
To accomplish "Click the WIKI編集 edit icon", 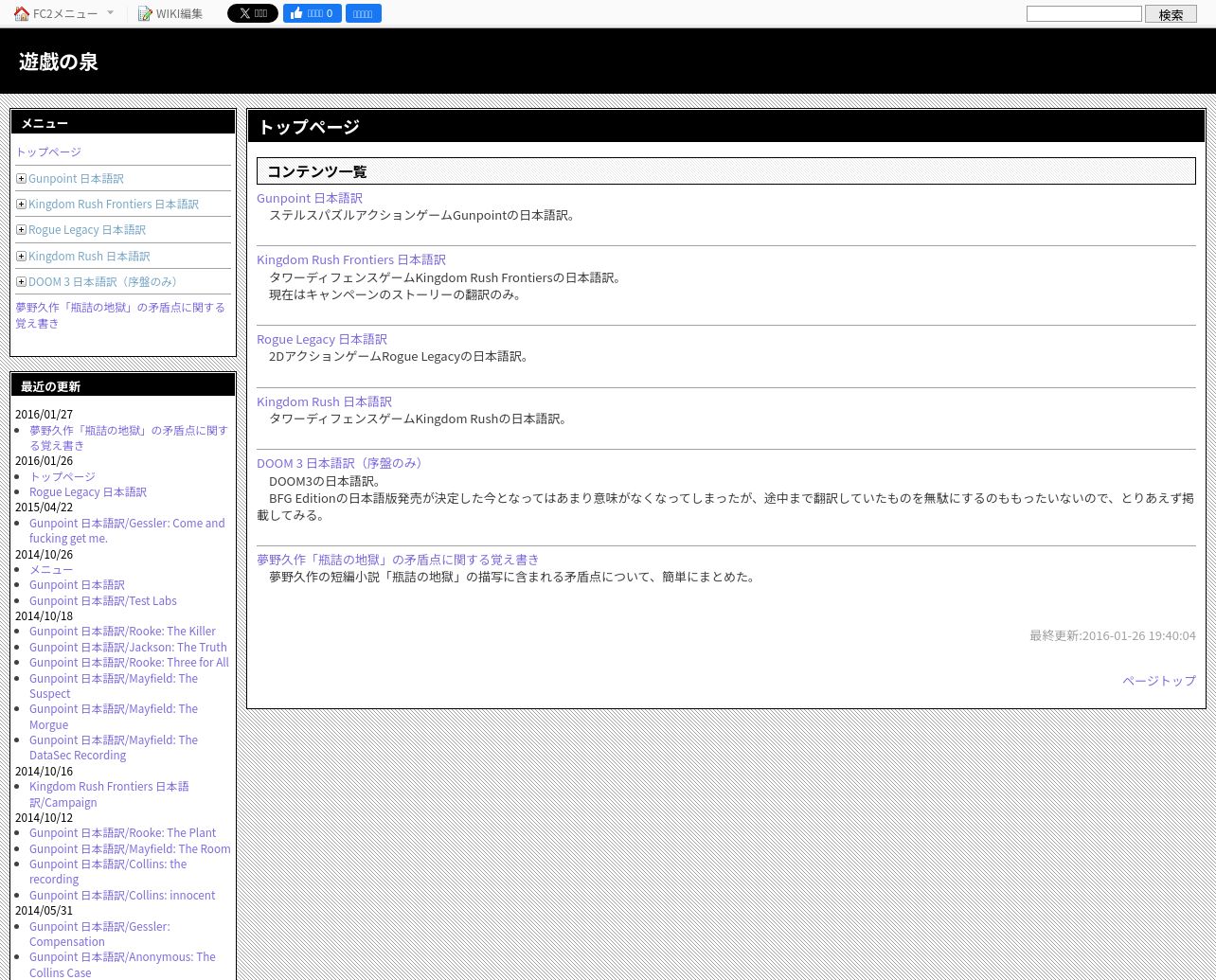I will [145, 13].
